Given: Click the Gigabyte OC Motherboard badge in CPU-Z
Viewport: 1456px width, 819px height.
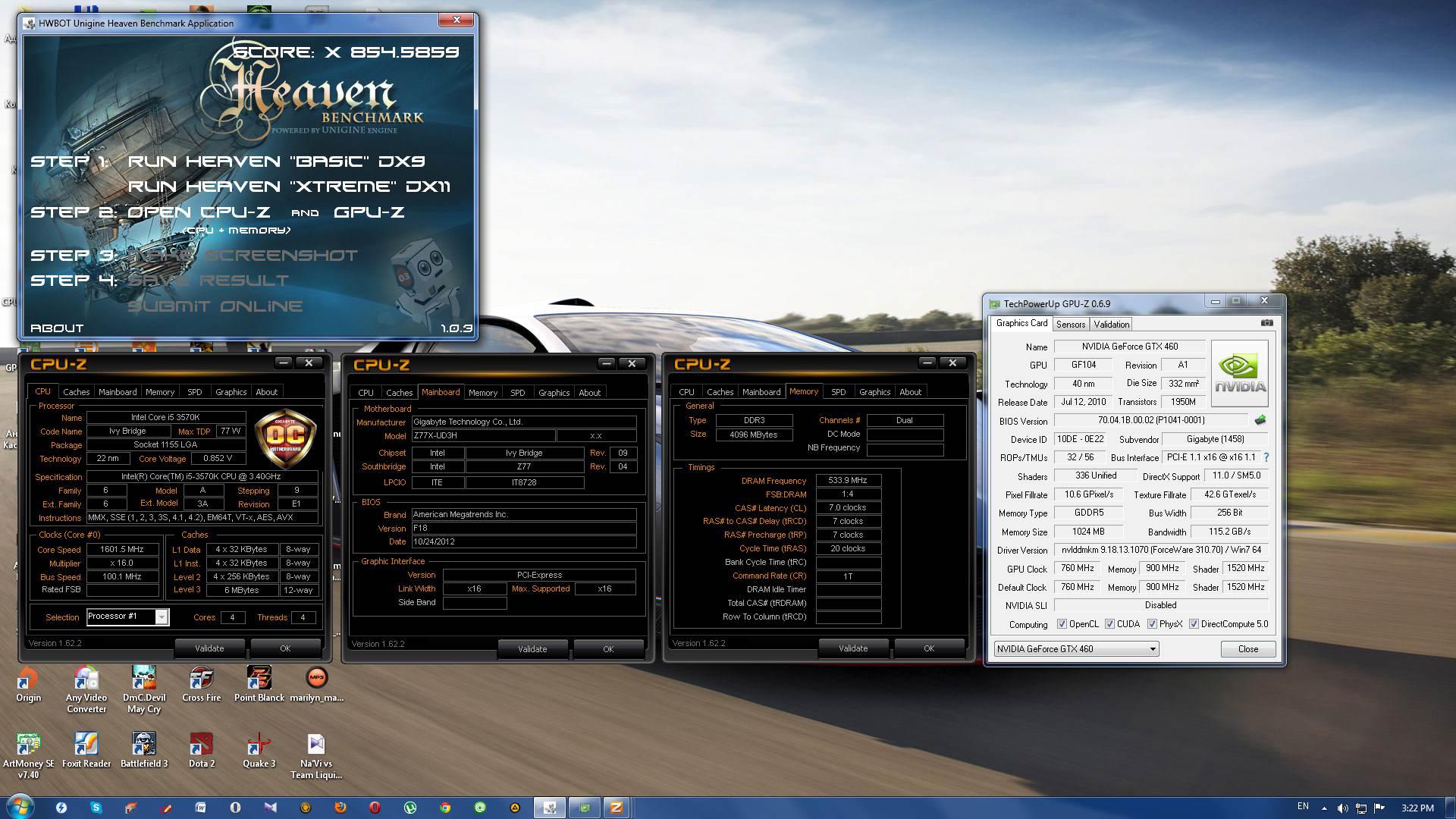Looking at the screenshot, I should tap(284, 439).
